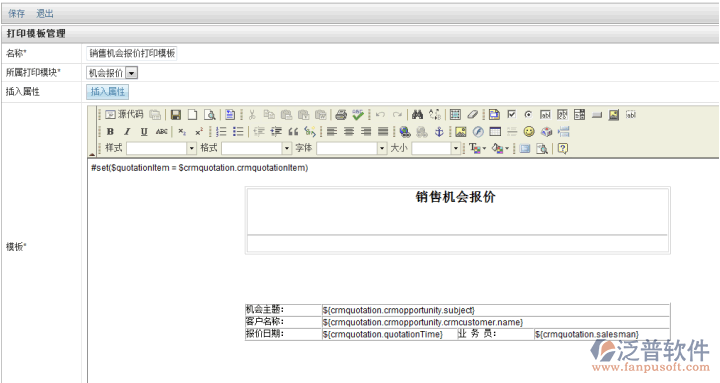Insert a radio button form element

pyautogui.click(x=528, y=115)
